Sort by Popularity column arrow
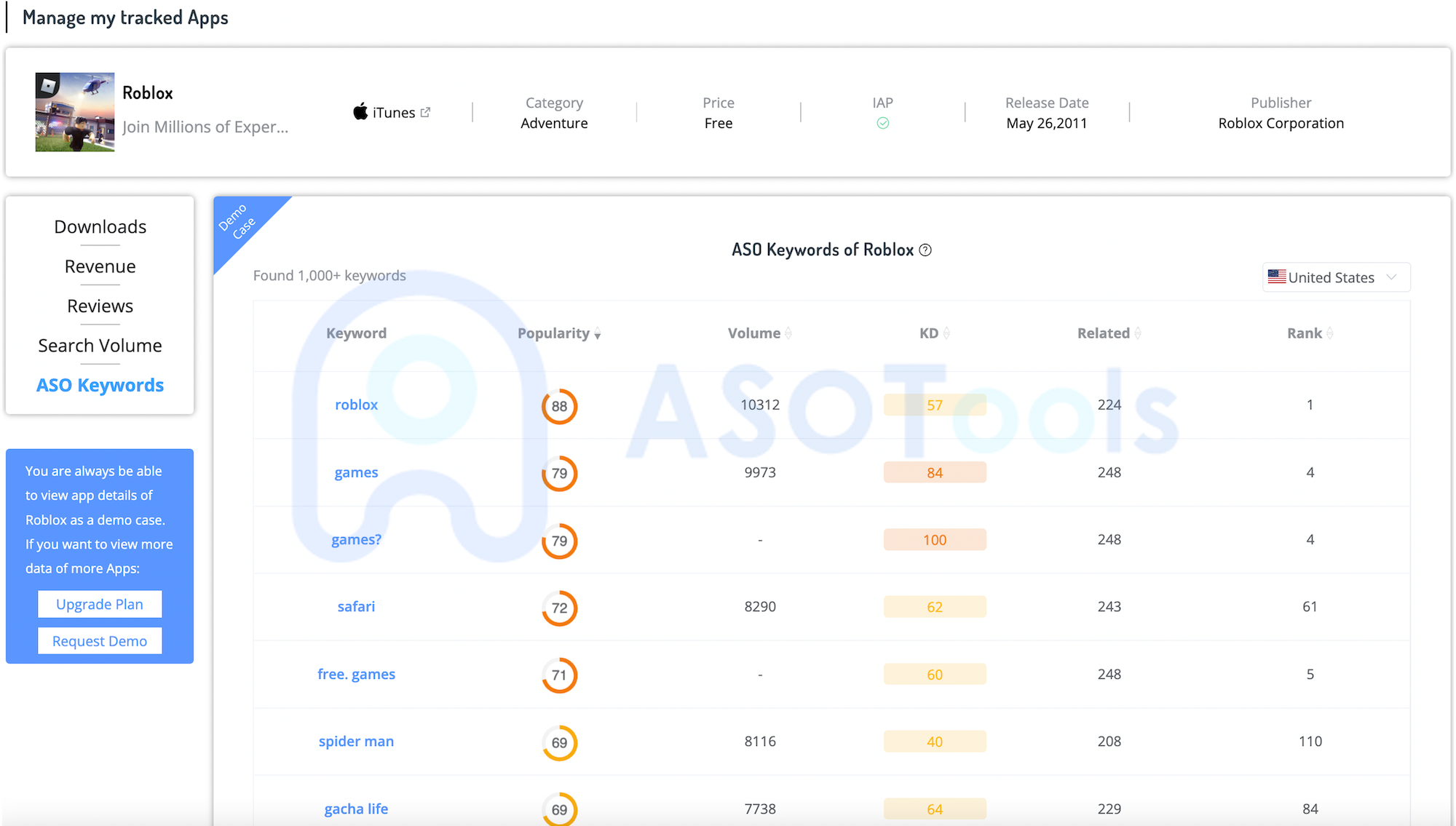 pyautogui.click(x=598, y=334)
